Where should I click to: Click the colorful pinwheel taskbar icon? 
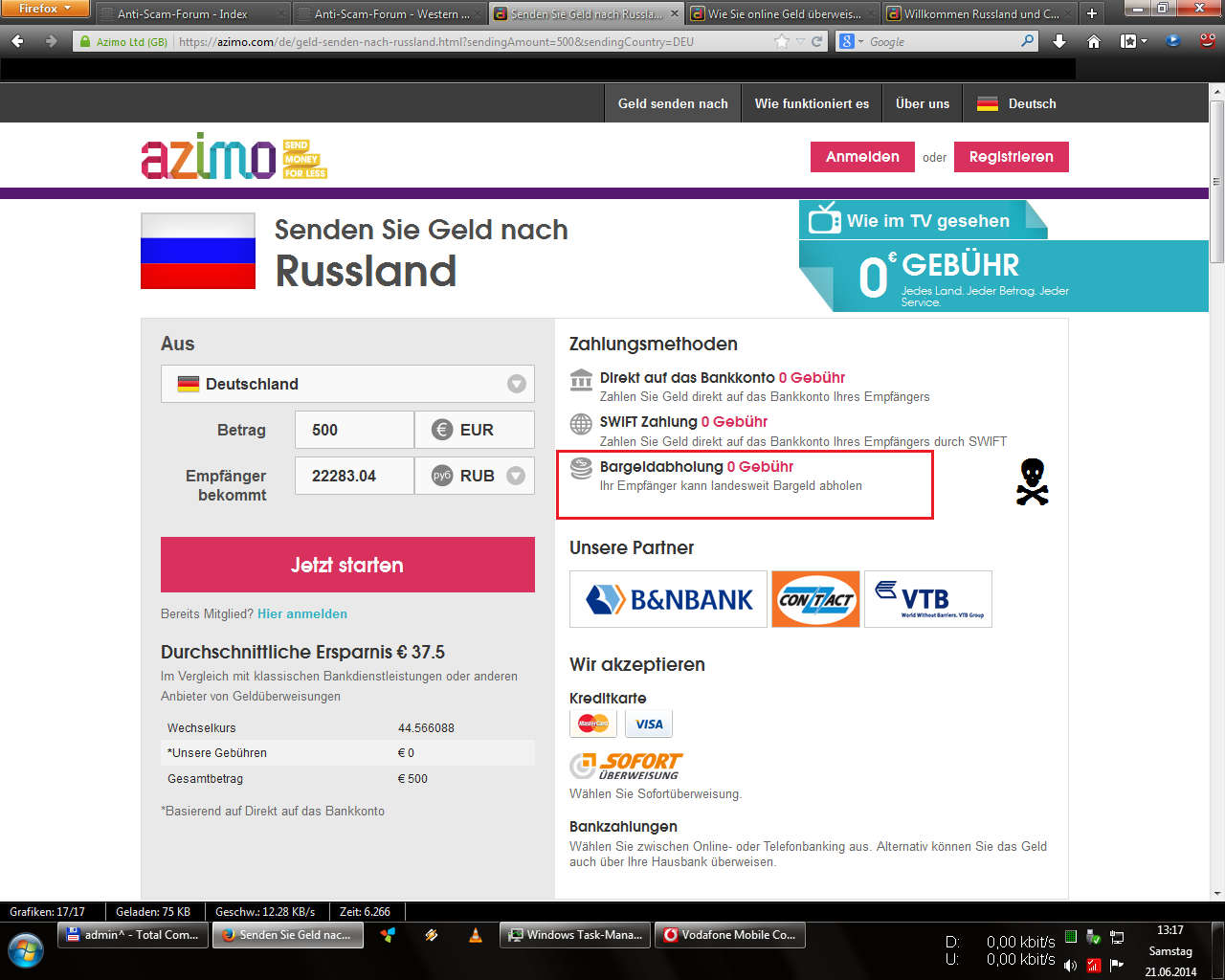tap(388, 935)
